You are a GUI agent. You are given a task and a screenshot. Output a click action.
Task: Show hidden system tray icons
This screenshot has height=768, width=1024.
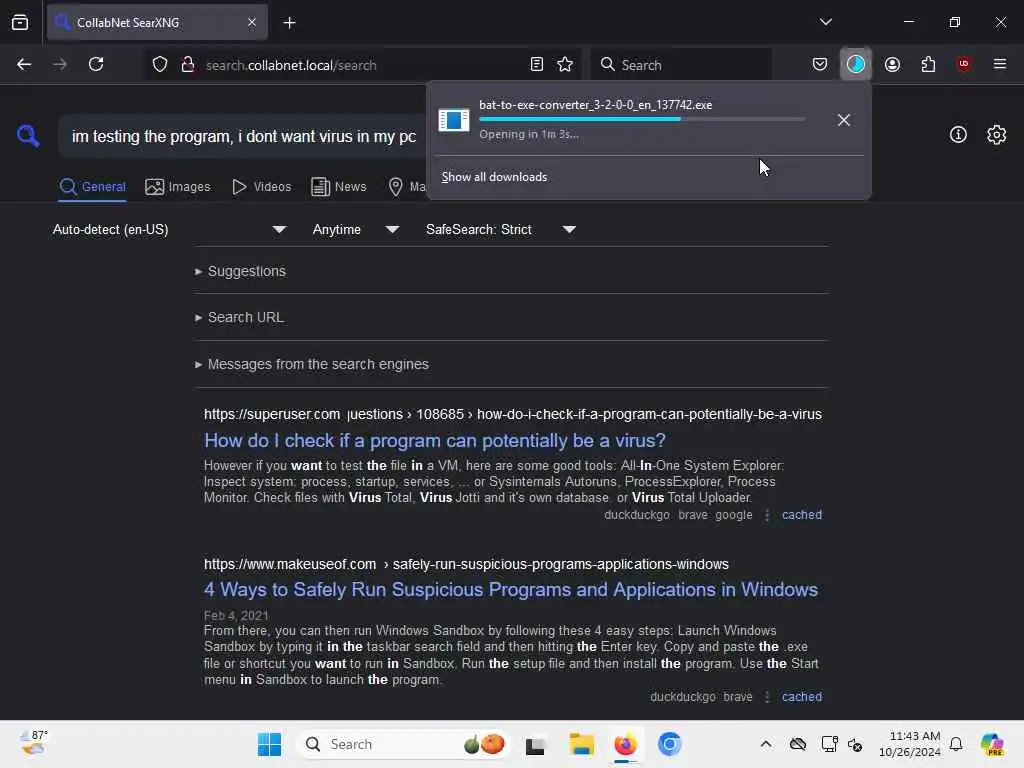pyautogui.click(x=766, y=744)
